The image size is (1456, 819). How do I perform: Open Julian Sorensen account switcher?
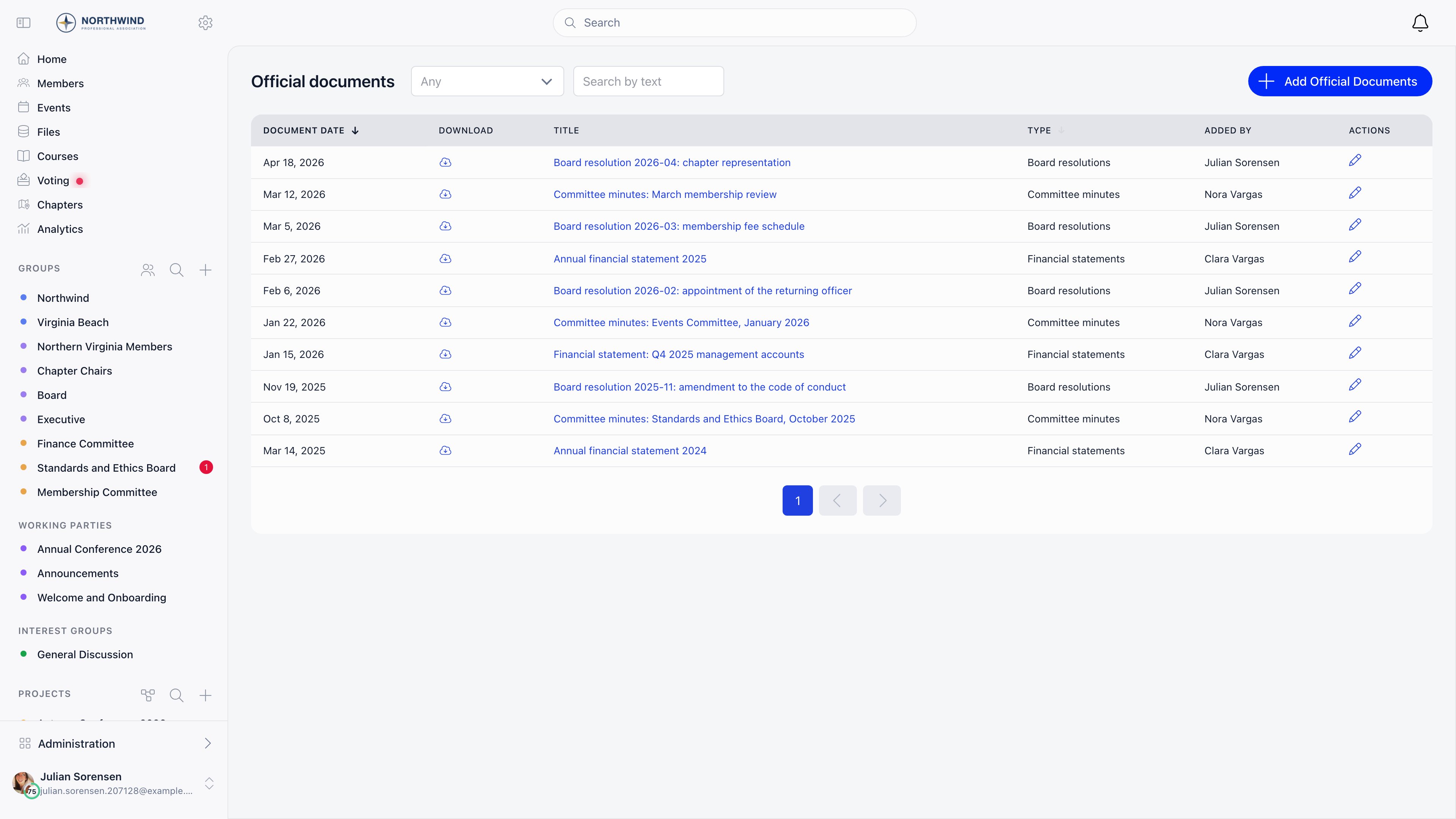pos(209,783)
